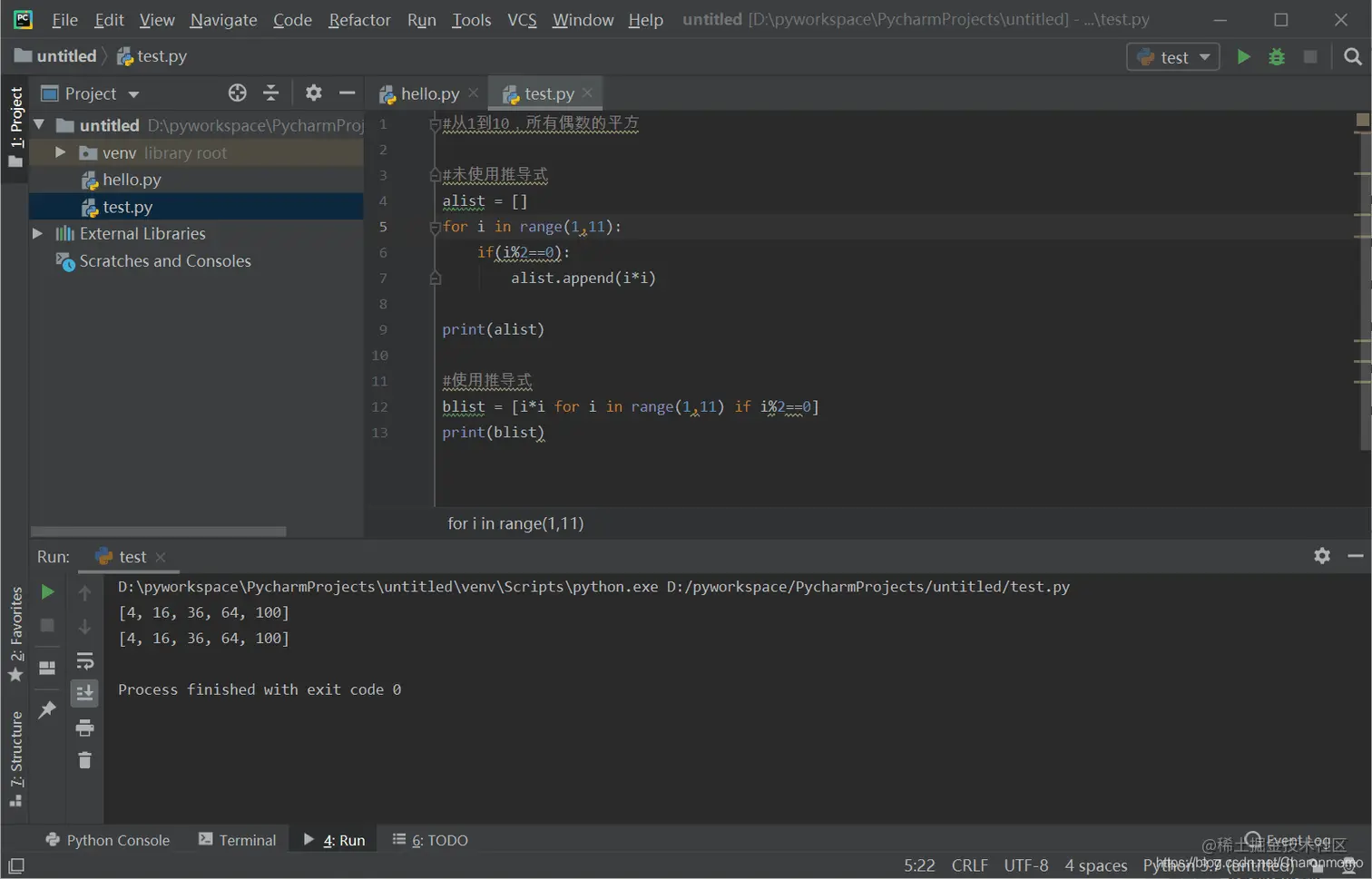The image size is (1372, 879).
Task: Change UTF-8 file encoding
Action: pos(1025,865)
